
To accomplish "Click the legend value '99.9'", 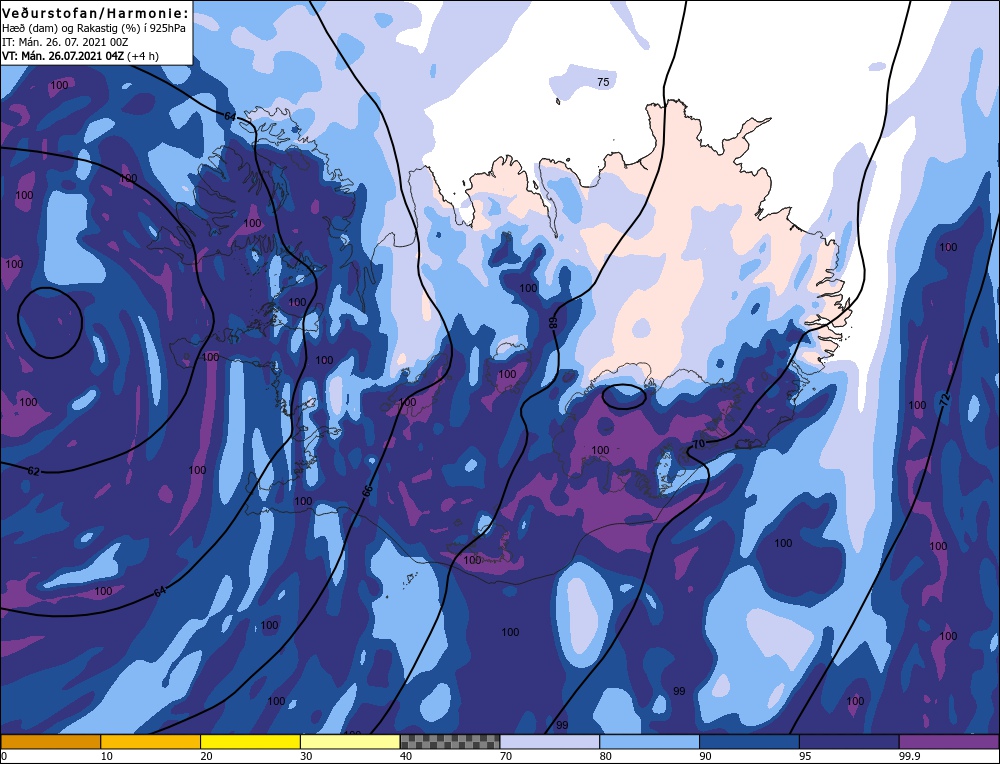I will pyautogui.click(x=909, y=756).
